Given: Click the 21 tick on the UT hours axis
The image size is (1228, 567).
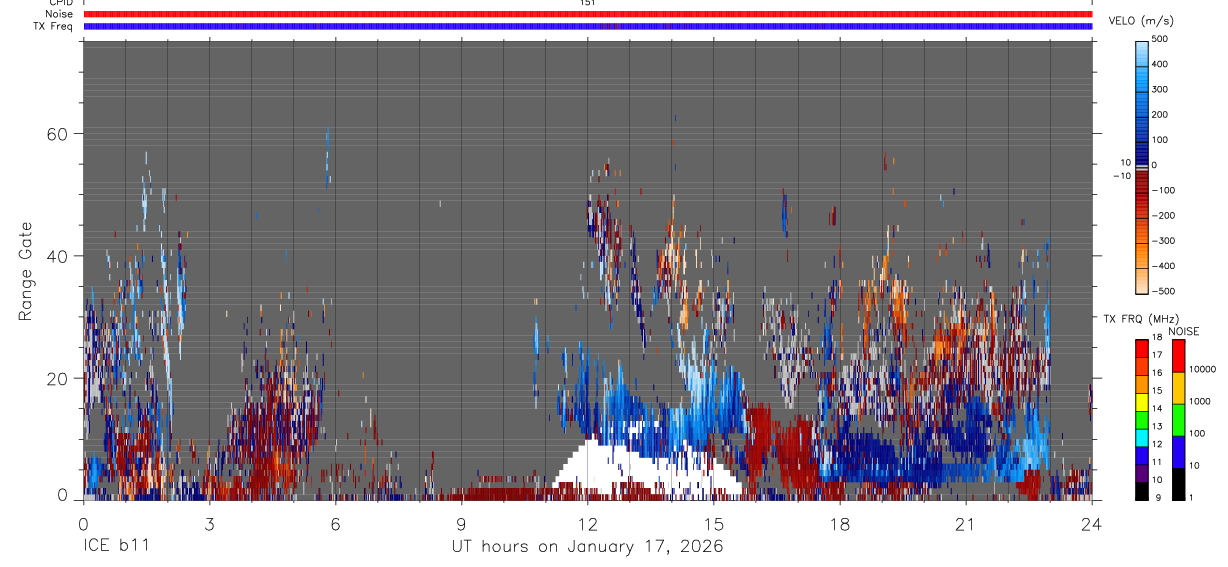Looking at the screenshot, I should 966,524.
